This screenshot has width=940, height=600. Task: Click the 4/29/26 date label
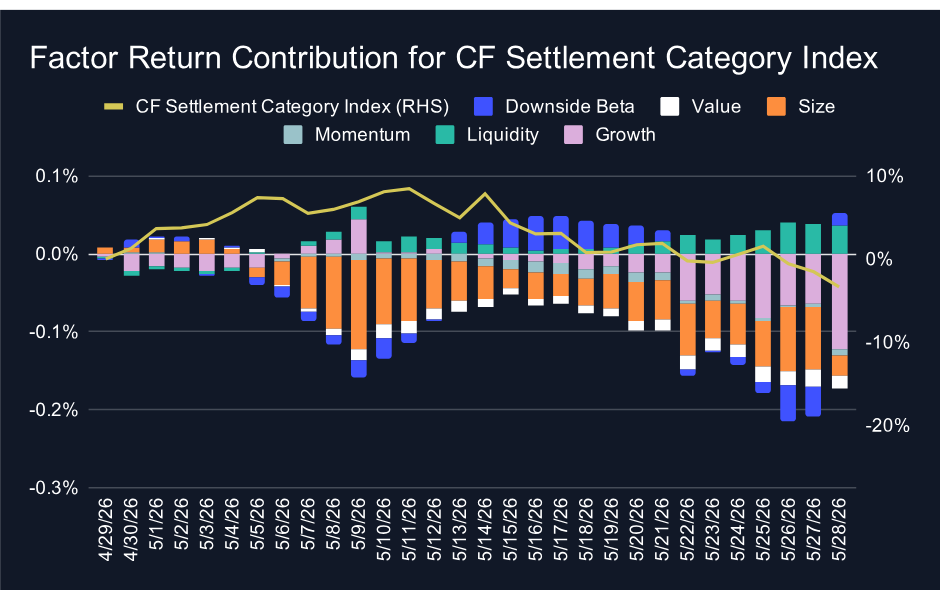(x=106, y=529)
